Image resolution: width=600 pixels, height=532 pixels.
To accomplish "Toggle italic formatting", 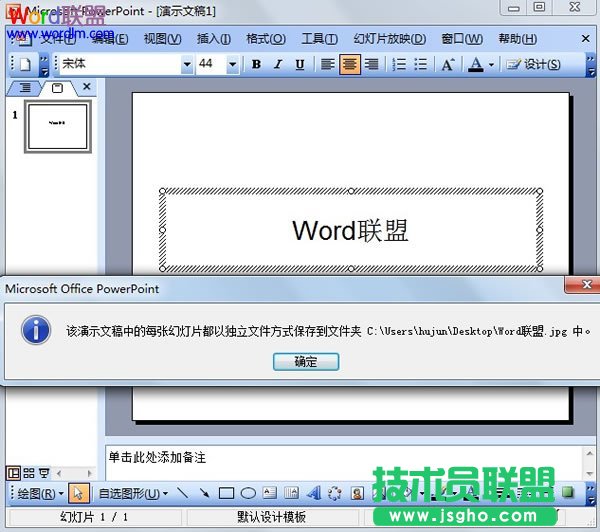I will tap(278, 64).
